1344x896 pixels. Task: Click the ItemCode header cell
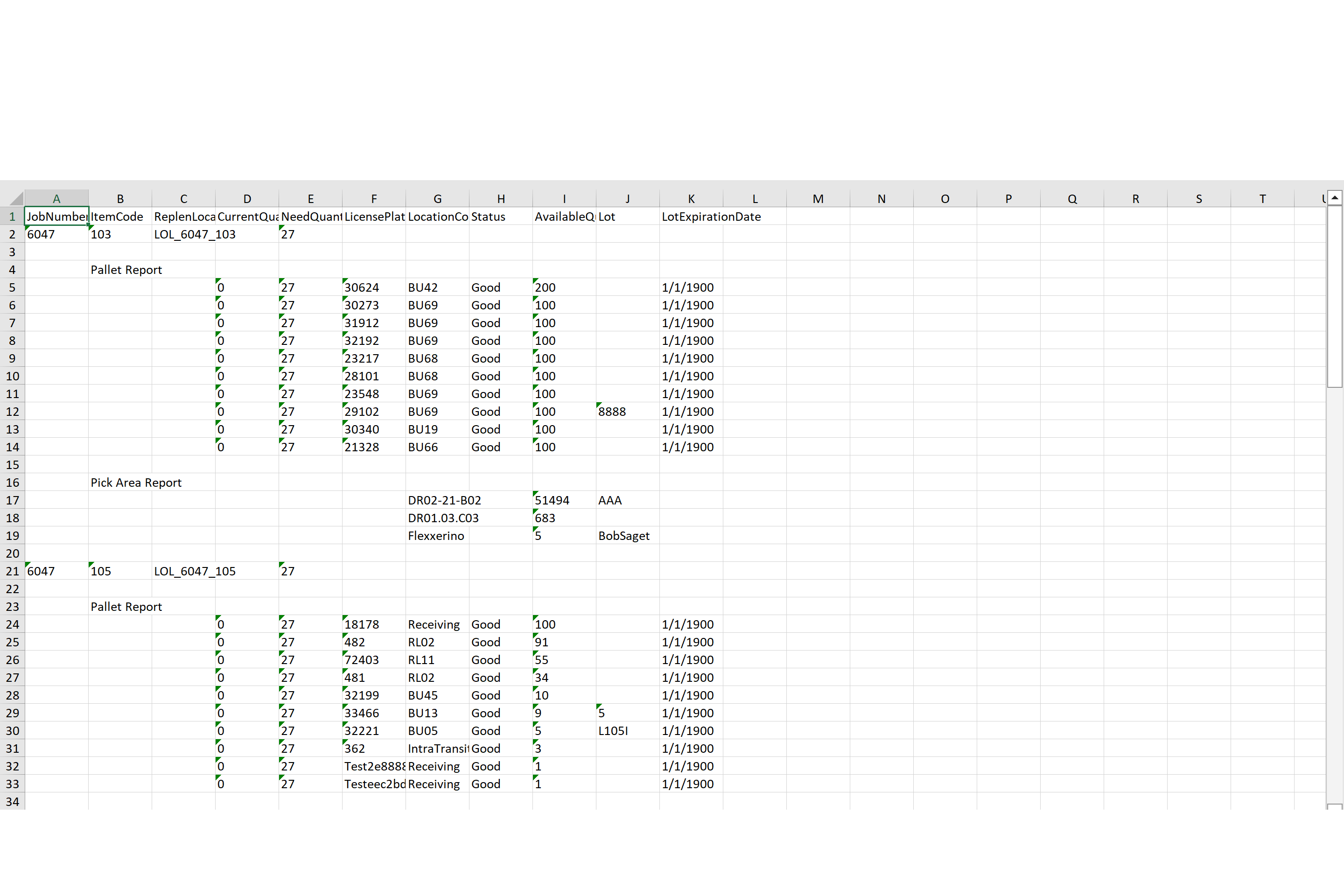(x=120, y=217)
